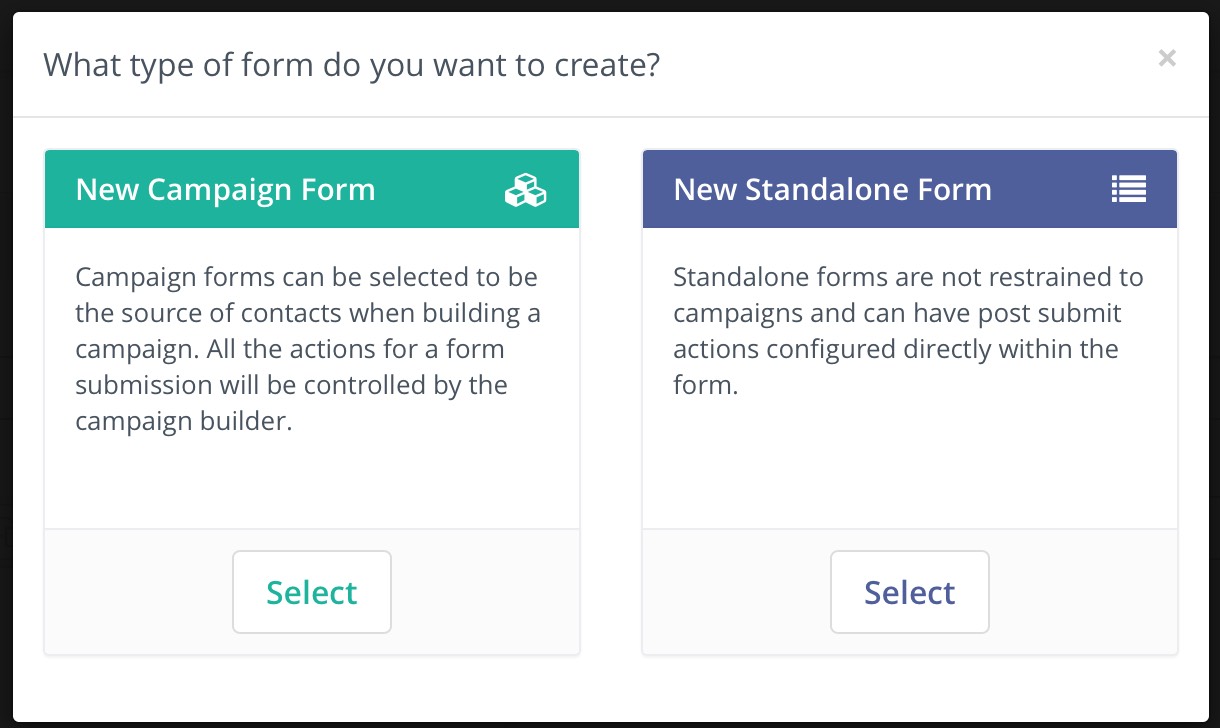Close the form type dialog

(1166, 59)
